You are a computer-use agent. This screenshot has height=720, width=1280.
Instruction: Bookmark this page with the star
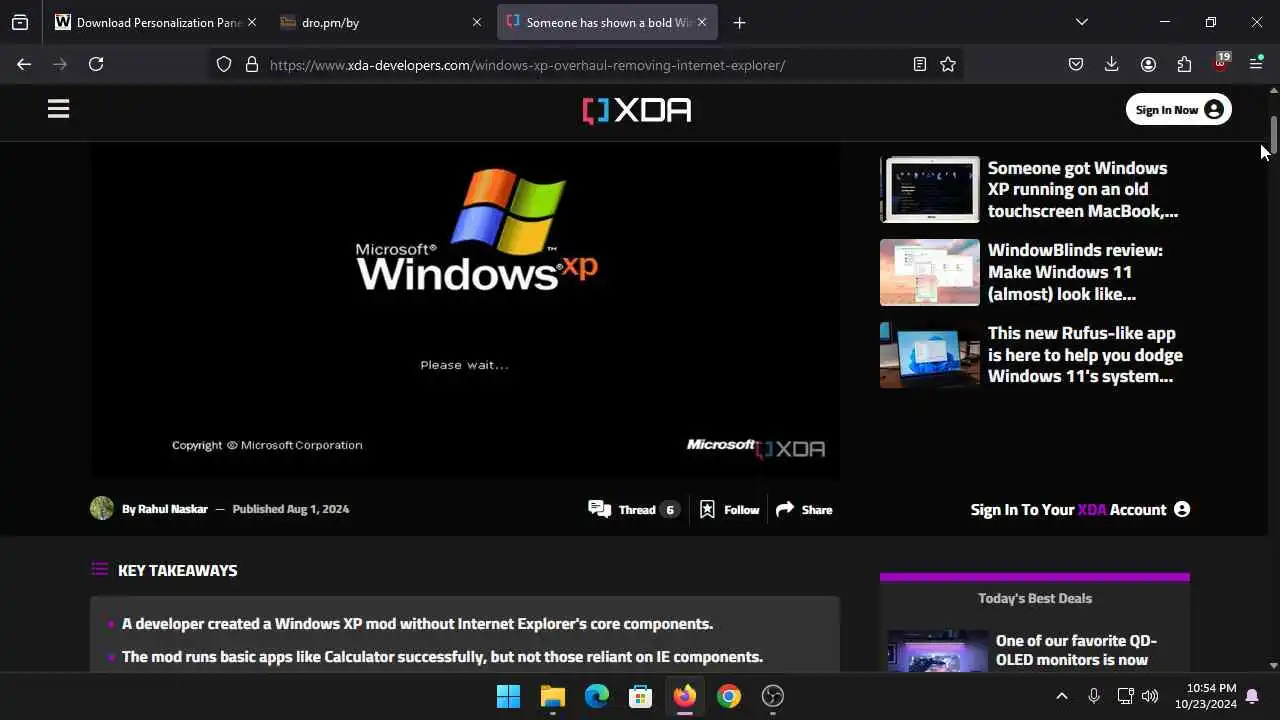(x=948, y=64)
